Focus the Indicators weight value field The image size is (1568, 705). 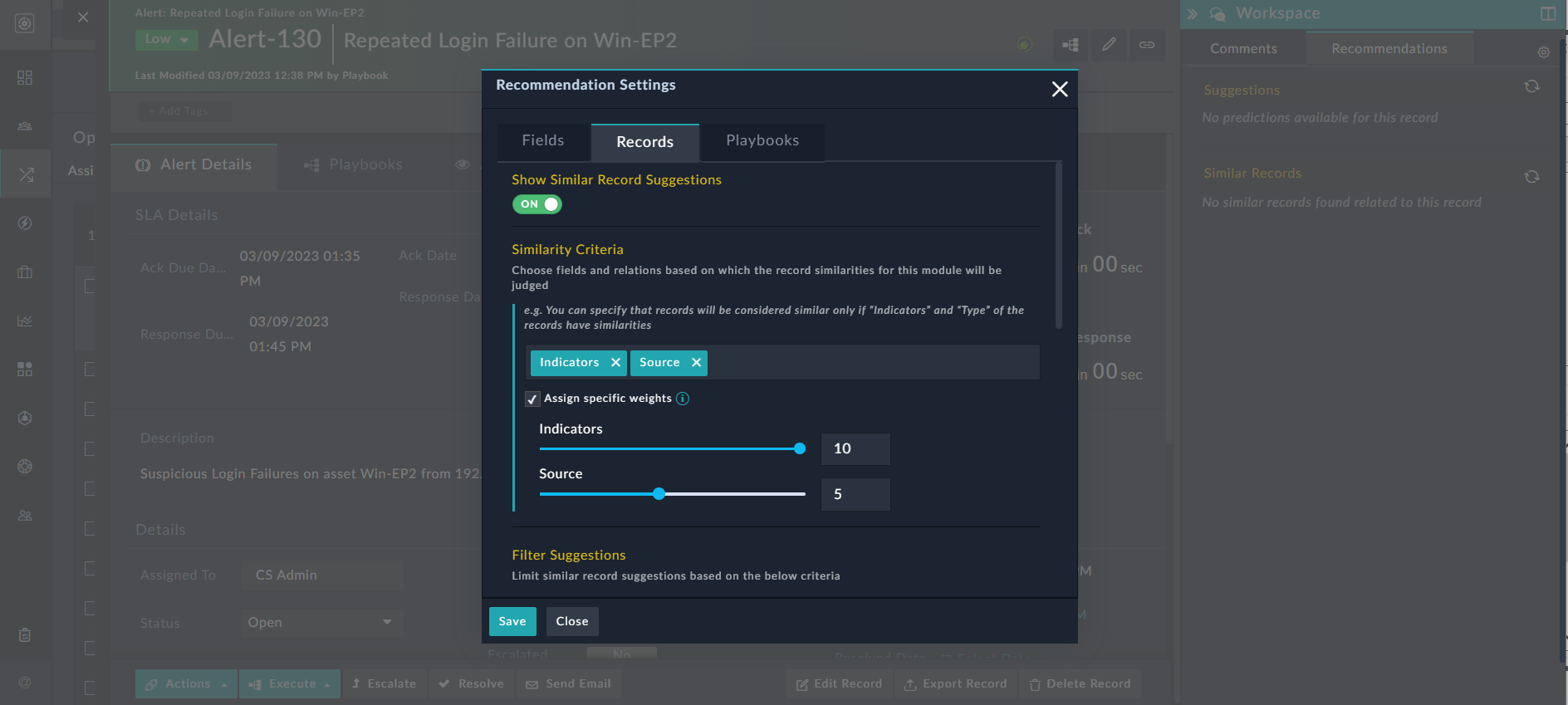click(x=855, y=449)
